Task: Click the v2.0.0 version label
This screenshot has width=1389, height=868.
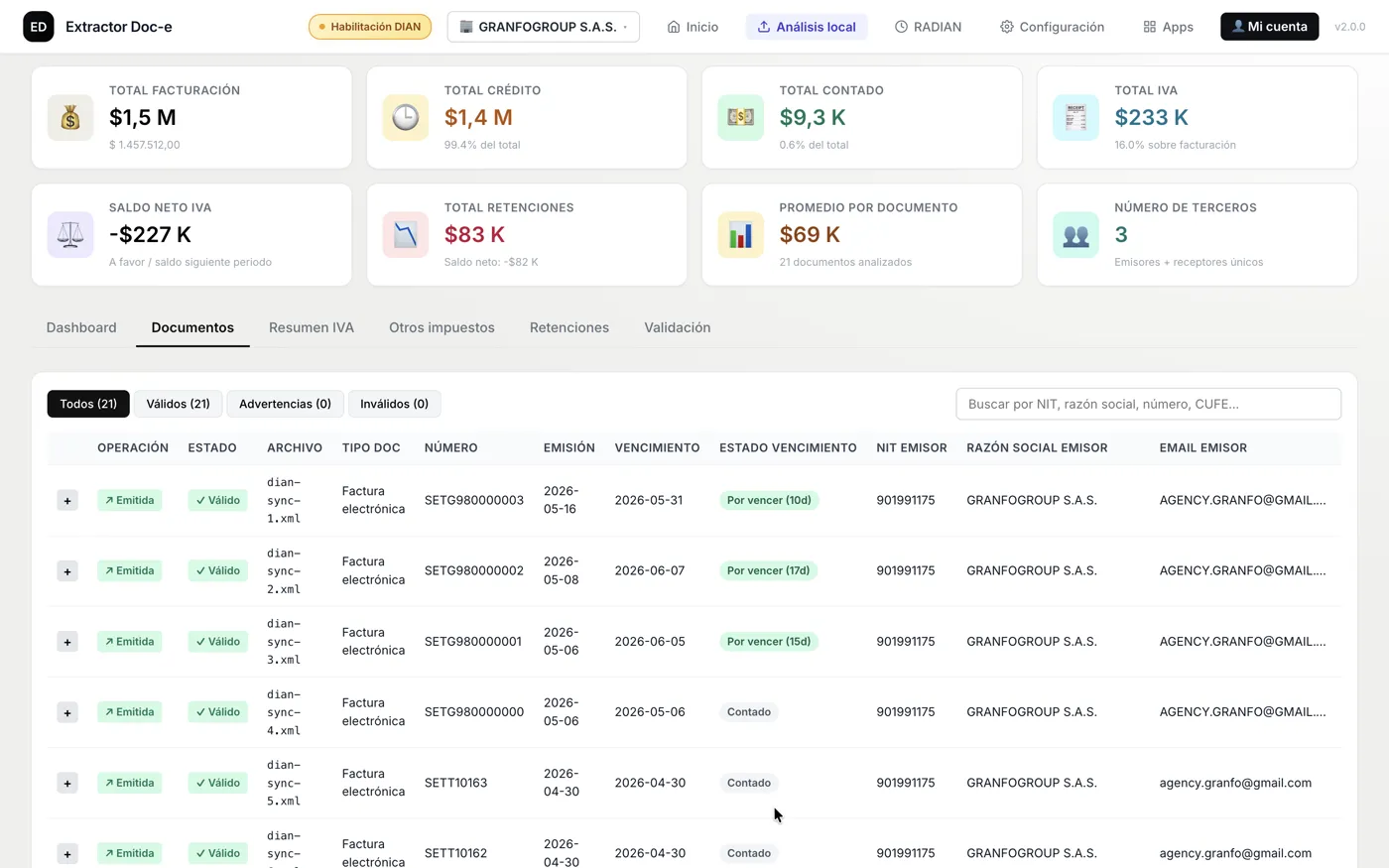Action: click(x=1349, y=27)
